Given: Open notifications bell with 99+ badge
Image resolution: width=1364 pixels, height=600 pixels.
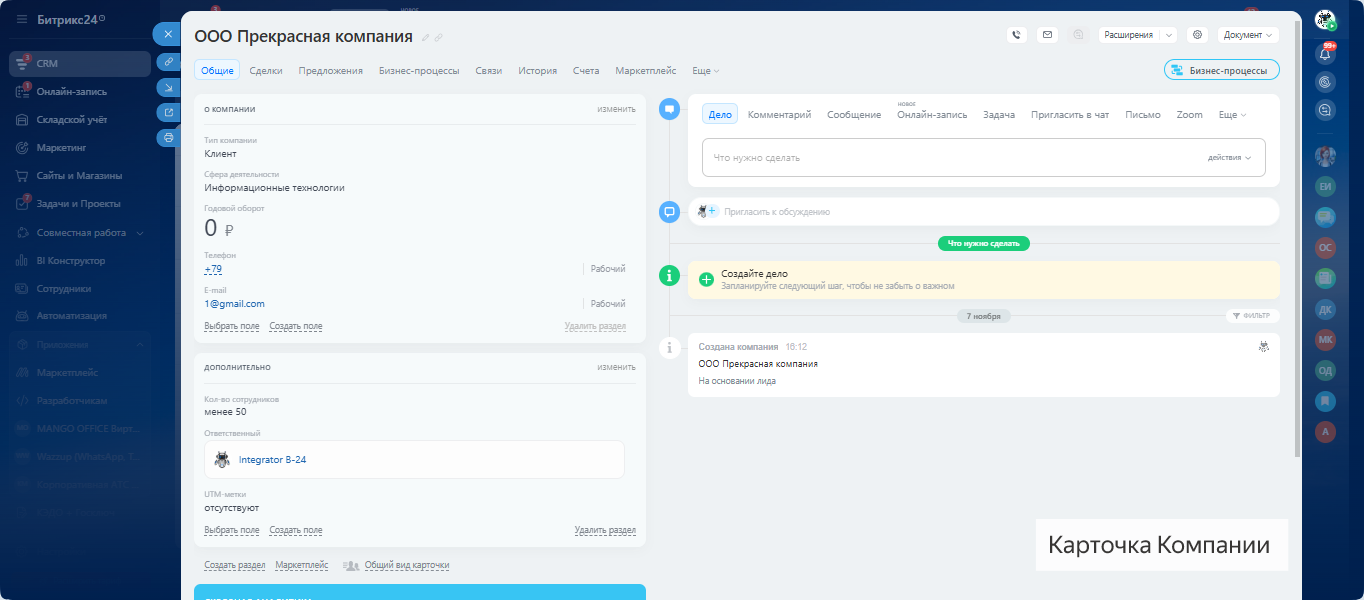Looking at the screenshot, I should pos(1326,53).
